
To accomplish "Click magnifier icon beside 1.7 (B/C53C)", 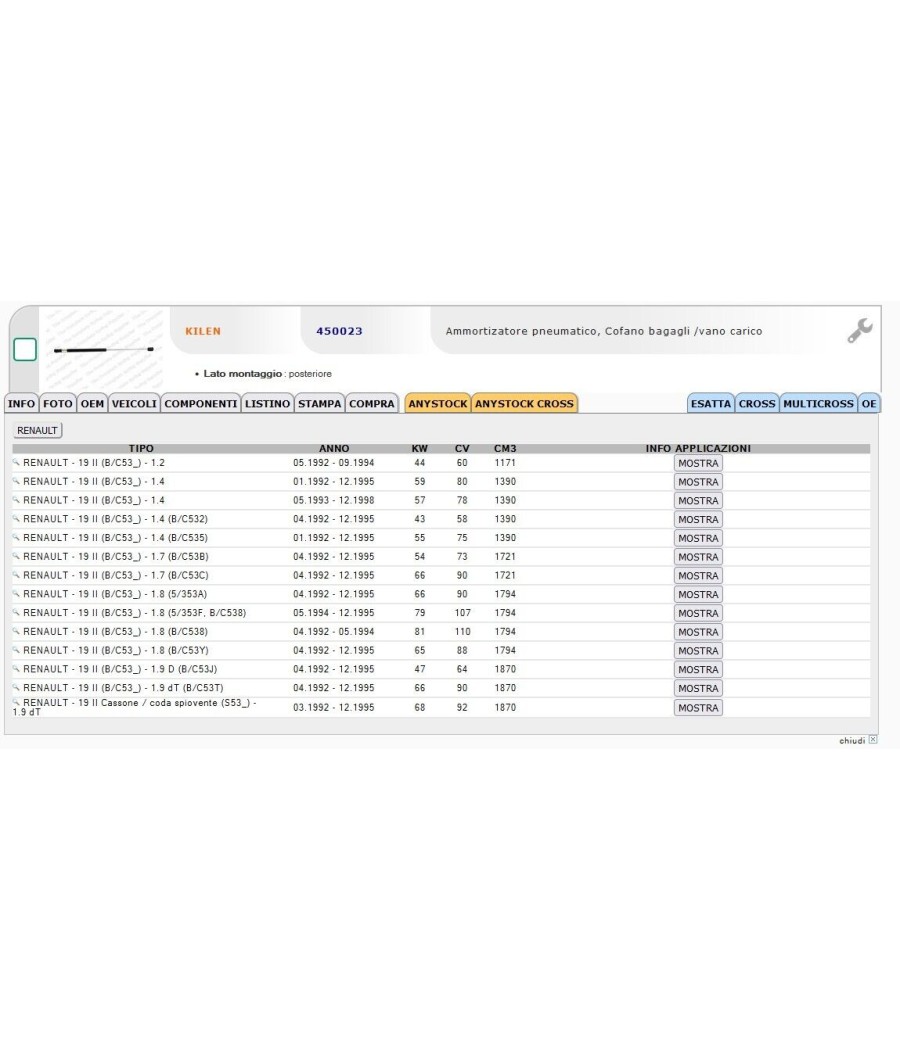I will tap(16, 575).
